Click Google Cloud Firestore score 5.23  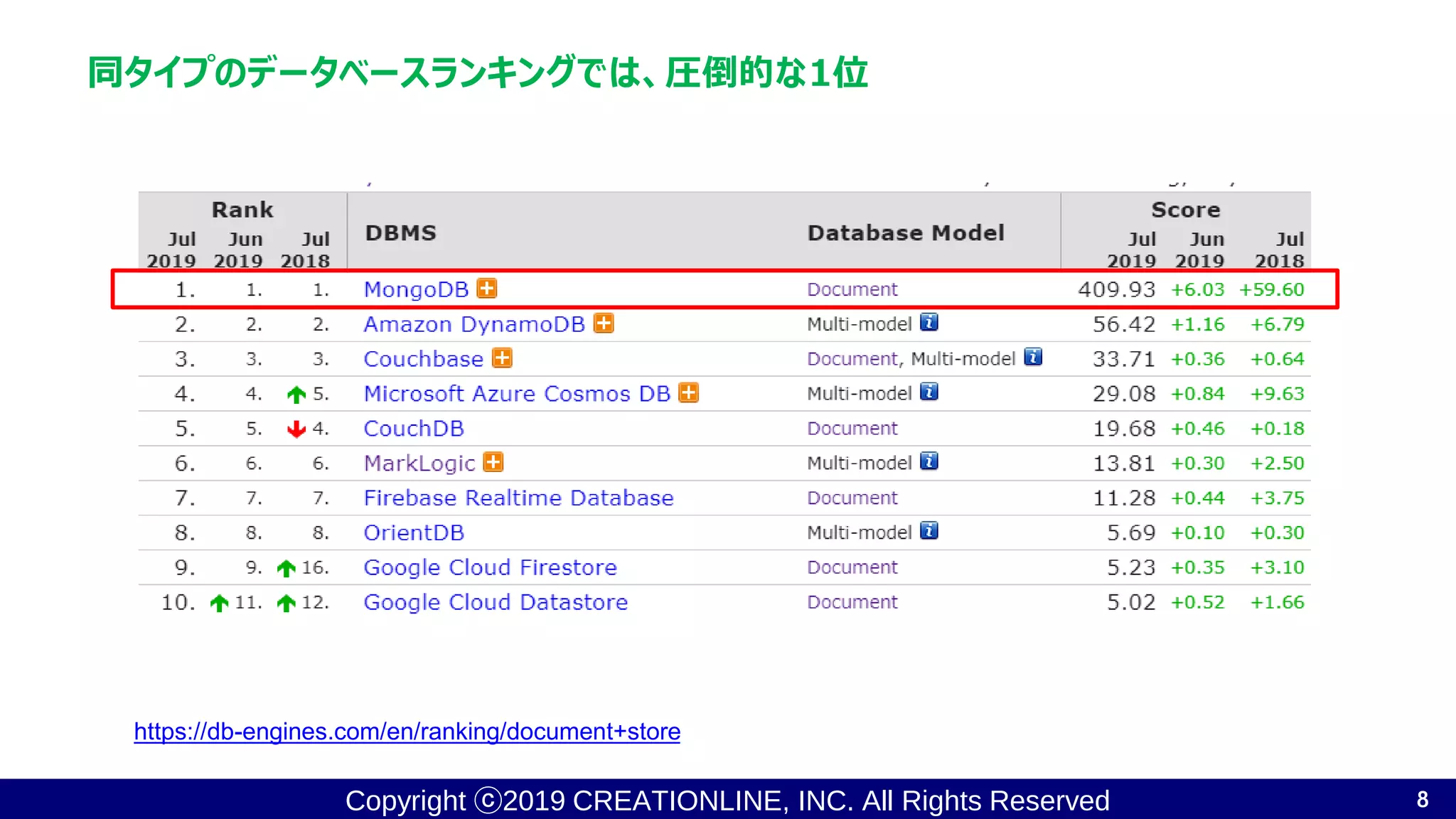[1131, 567]
